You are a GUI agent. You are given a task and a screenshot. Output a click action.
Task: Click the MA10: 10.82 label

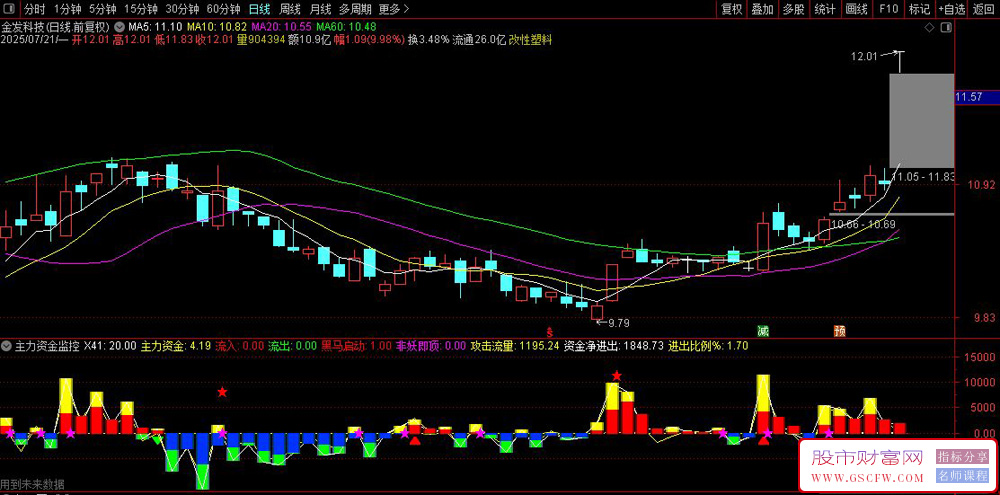[x=217, y=27]
